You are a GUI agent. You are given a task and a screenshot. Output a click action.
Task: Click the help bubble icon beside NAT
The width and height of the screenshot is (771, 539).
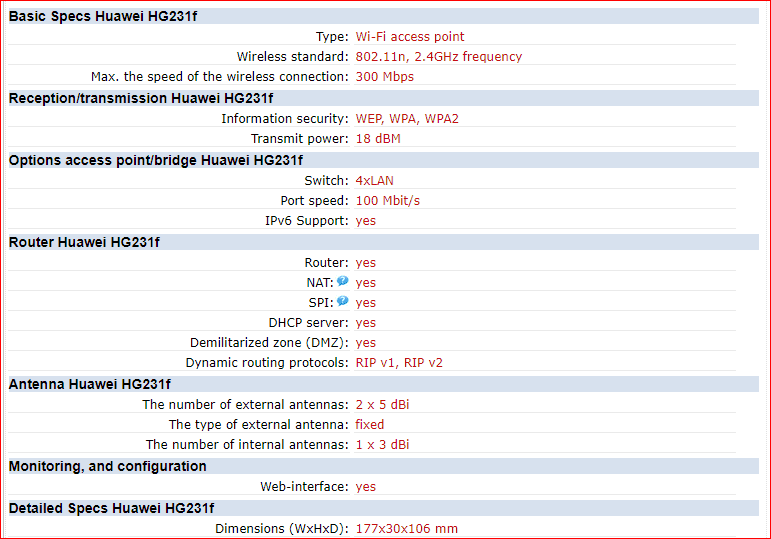(x=342, y=282)
